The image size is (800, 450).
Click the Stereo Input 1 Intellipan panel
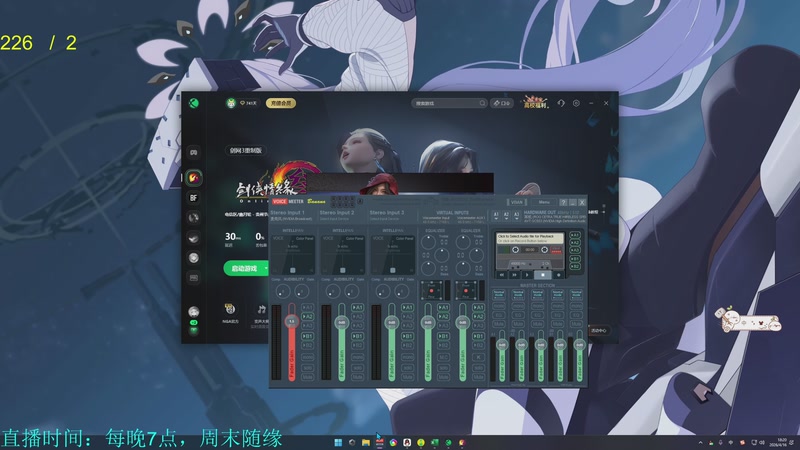[292, 255]
